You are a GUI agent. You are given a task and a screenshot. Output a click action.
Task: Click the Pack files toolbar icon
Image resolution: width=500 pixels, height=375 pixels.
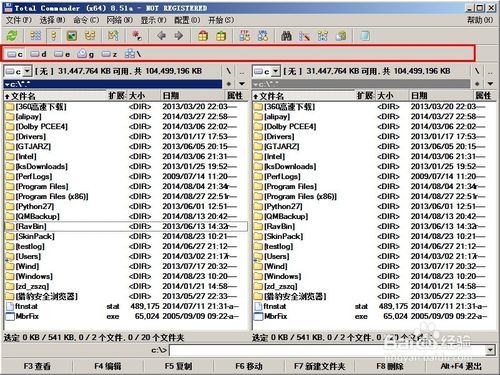tap(203, 36)
